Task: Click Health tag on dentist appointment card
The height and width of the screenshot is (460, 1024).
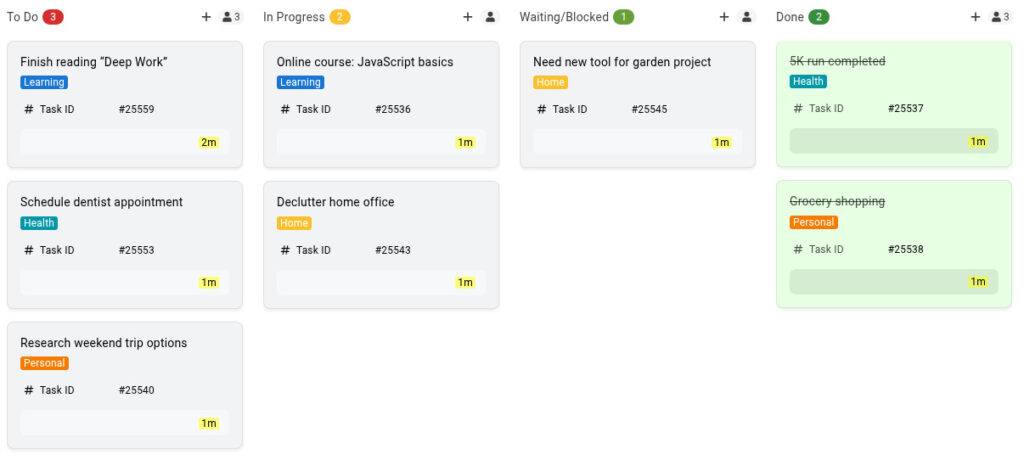Action: pyautogui.click(x=39, y=223)
